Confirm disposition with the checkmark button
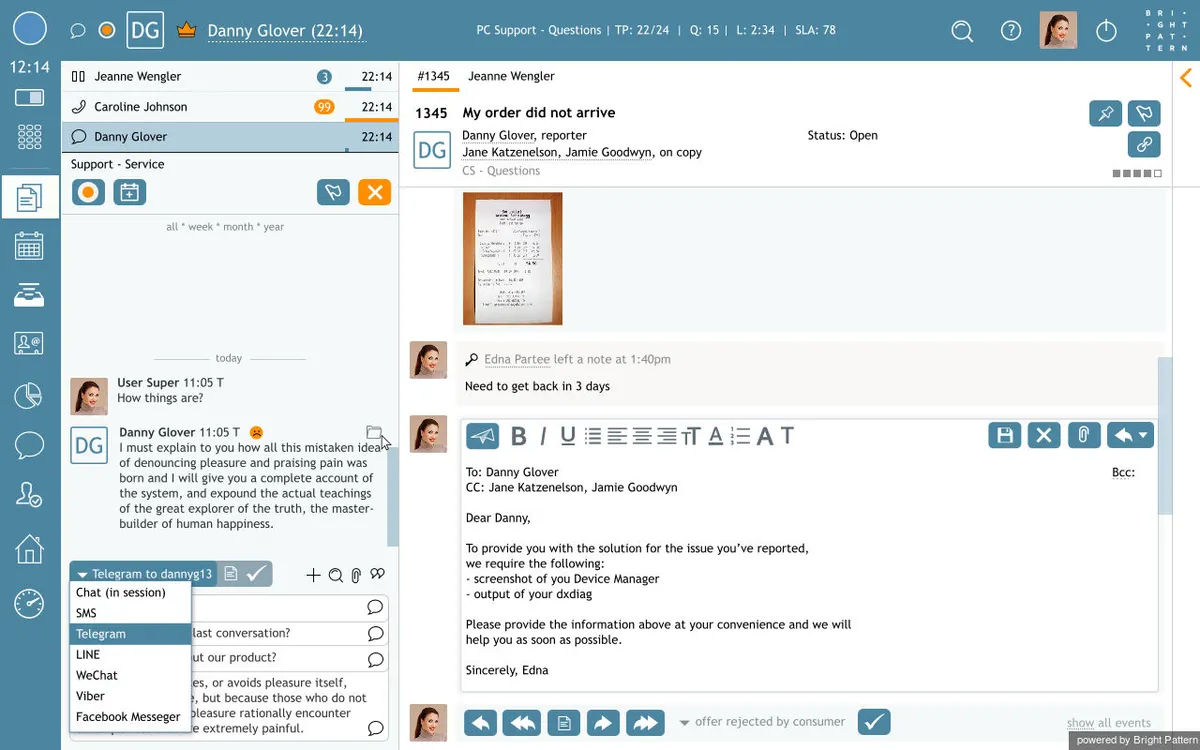The width and height of the screenshot is (1200, 750). (874, 721)
